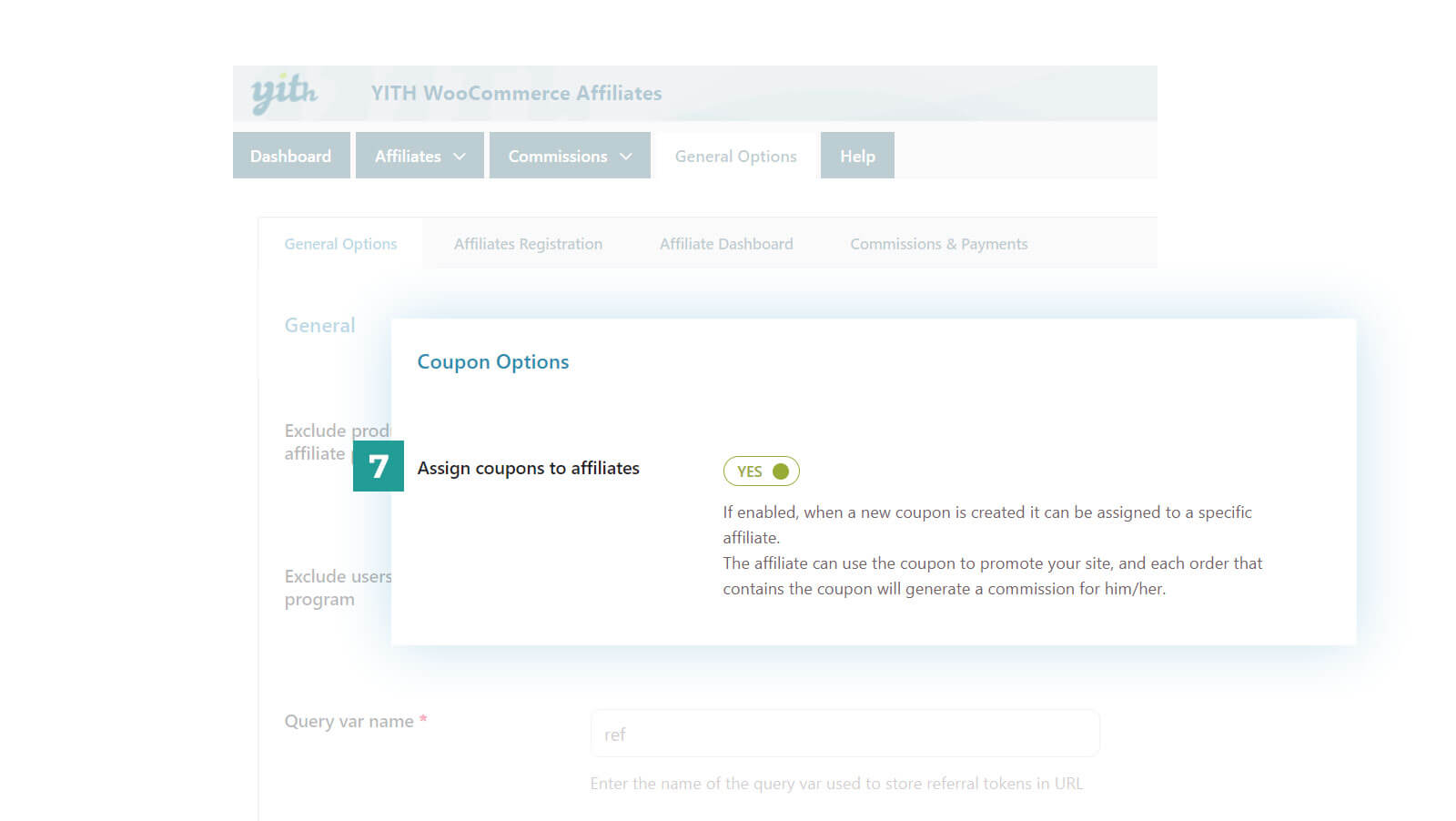Click the Query var name input field
The image size is (1456, 821).
point(845,734)
